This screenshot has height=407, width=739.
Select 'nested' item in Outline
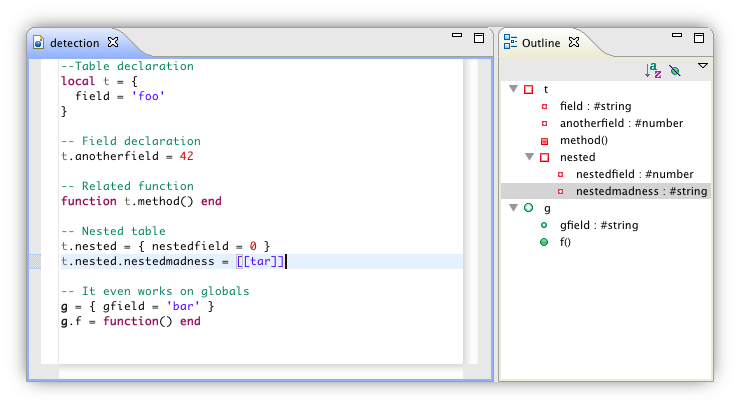pyautogui.click(x=577, y=157)
